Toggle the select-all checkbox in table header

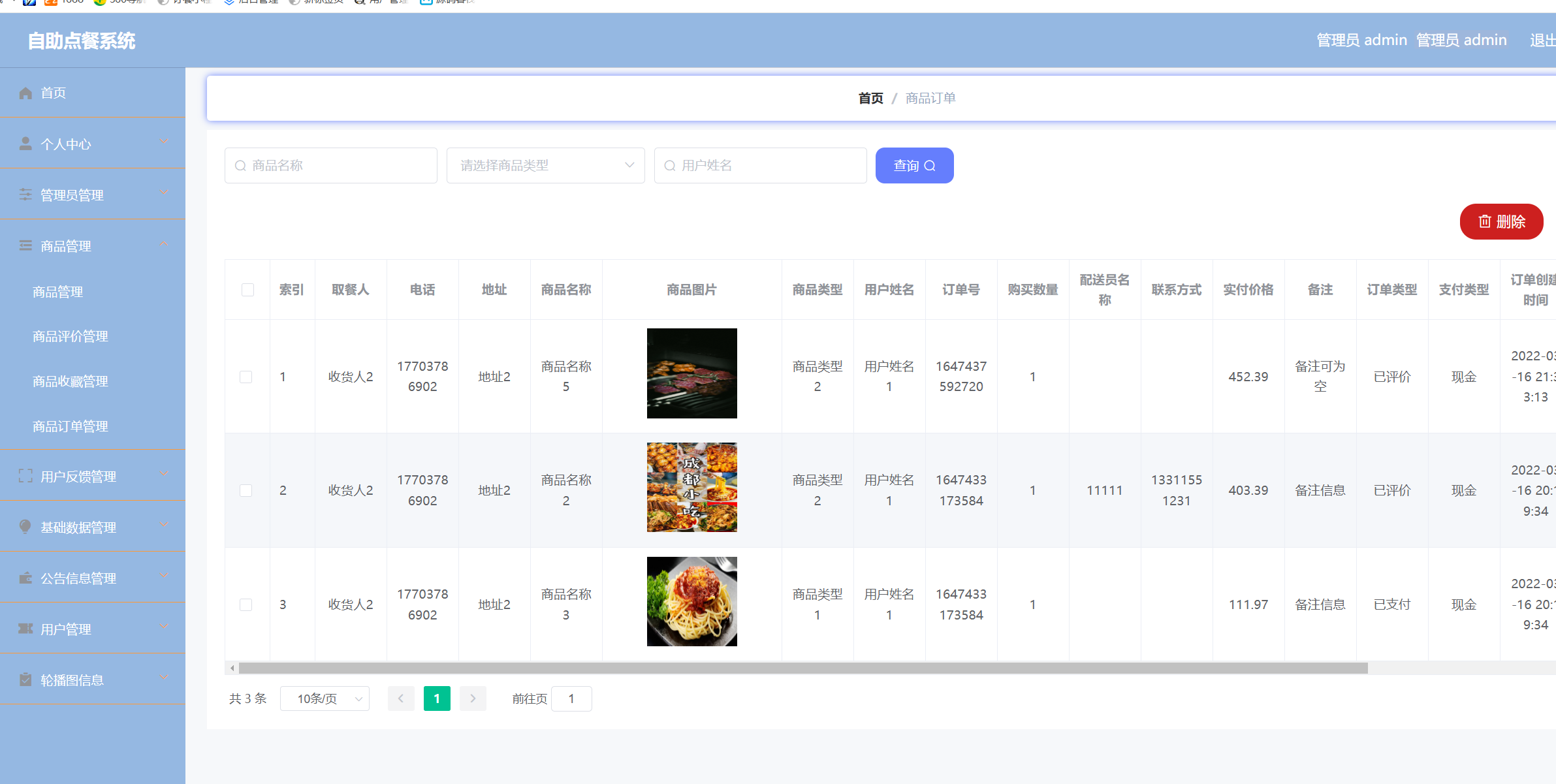point(247,290)
